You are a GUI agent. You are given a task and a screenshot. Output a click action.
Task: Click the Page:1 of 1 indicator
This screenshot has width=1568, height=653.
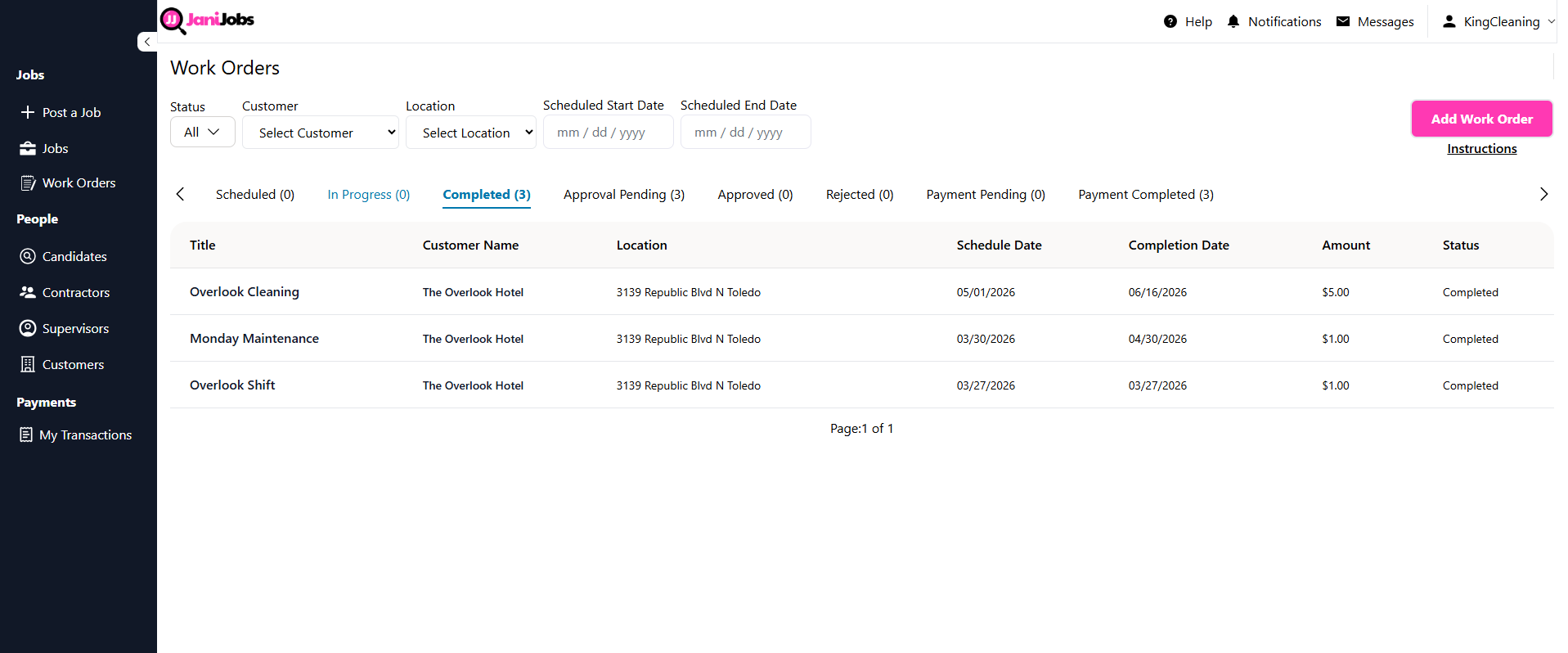click(861, 428)
